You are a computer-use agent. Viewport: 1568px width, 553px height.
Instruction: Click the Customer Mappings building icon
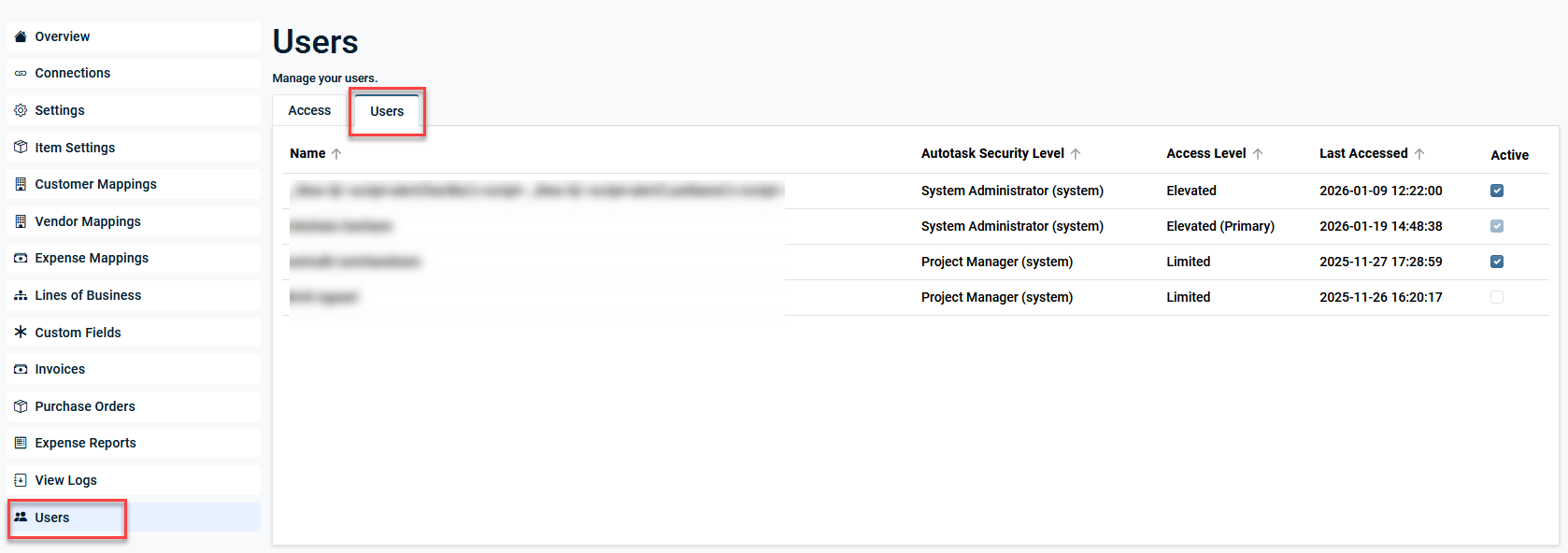(x=21, y=184)
